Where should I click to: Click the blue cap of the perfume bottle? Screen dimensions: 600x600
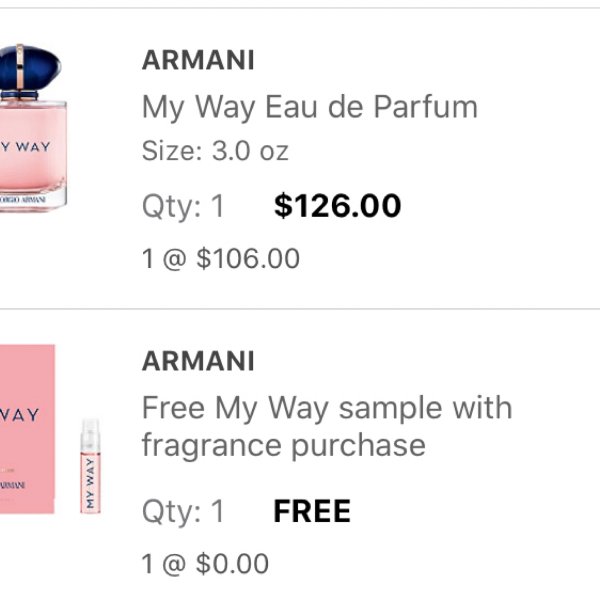(x=30, y=68)
